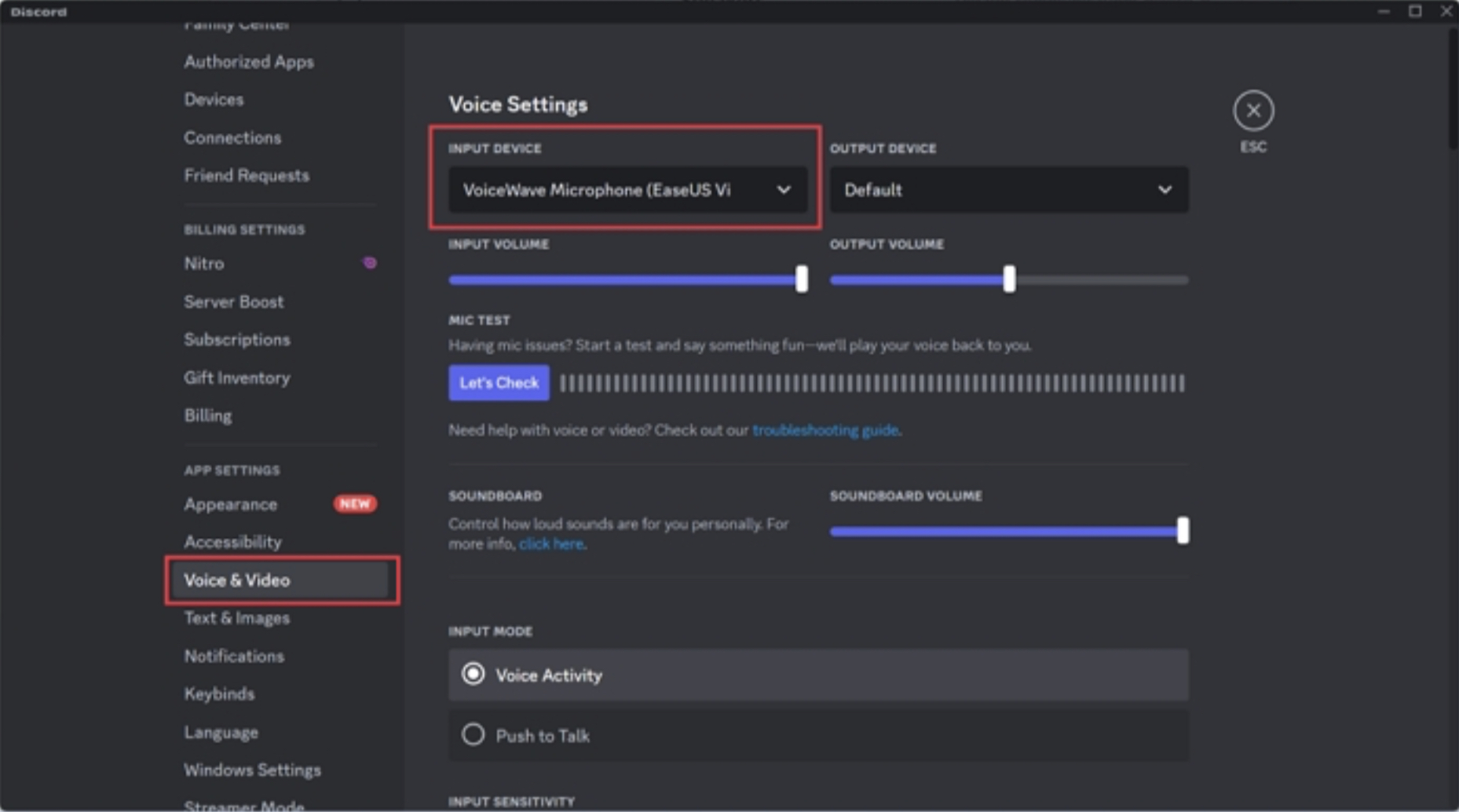Open Authorized Apps settings

(249, 62)
